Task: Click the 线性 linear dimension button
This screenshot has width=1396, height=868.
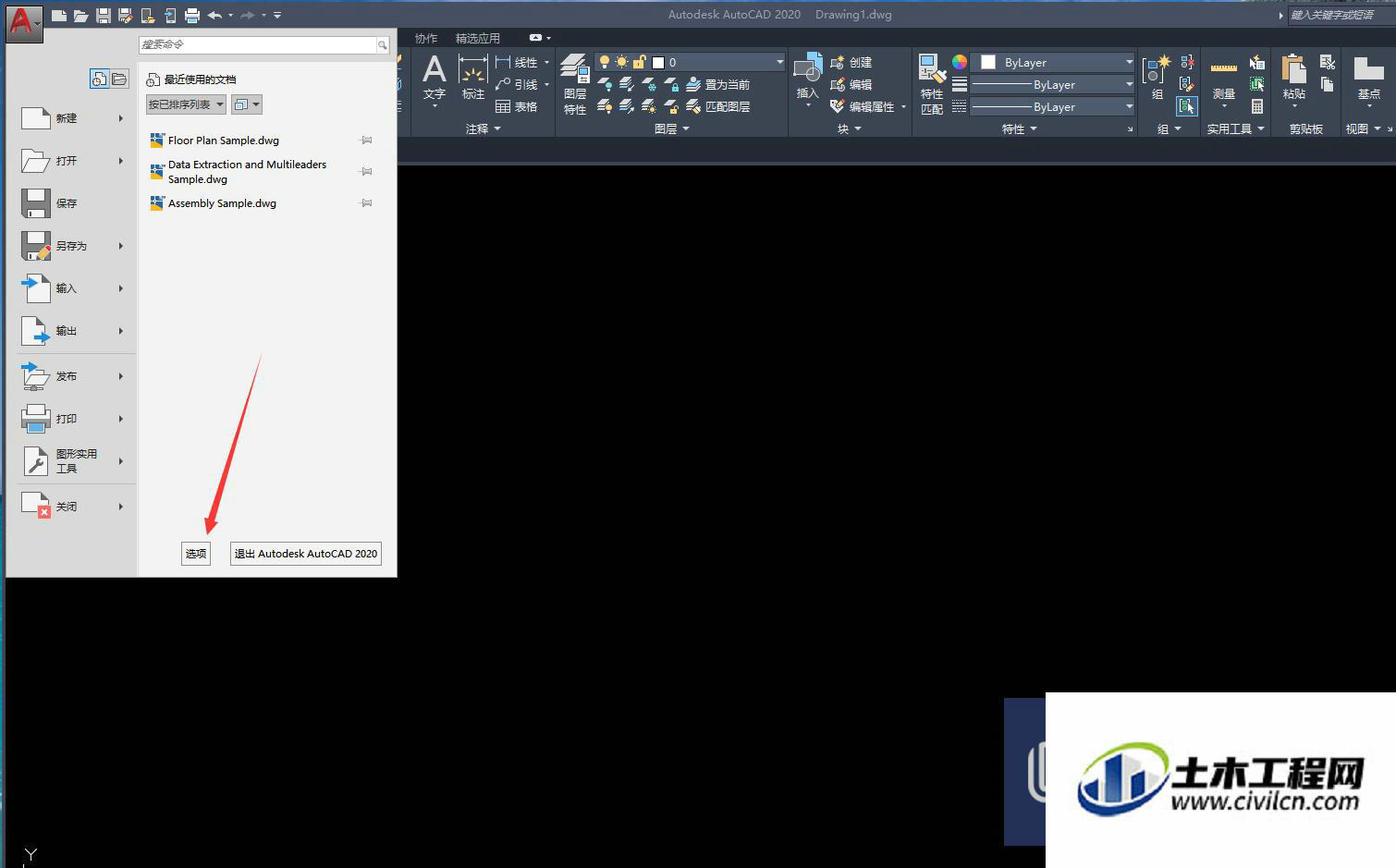Action: click(517, 62)
